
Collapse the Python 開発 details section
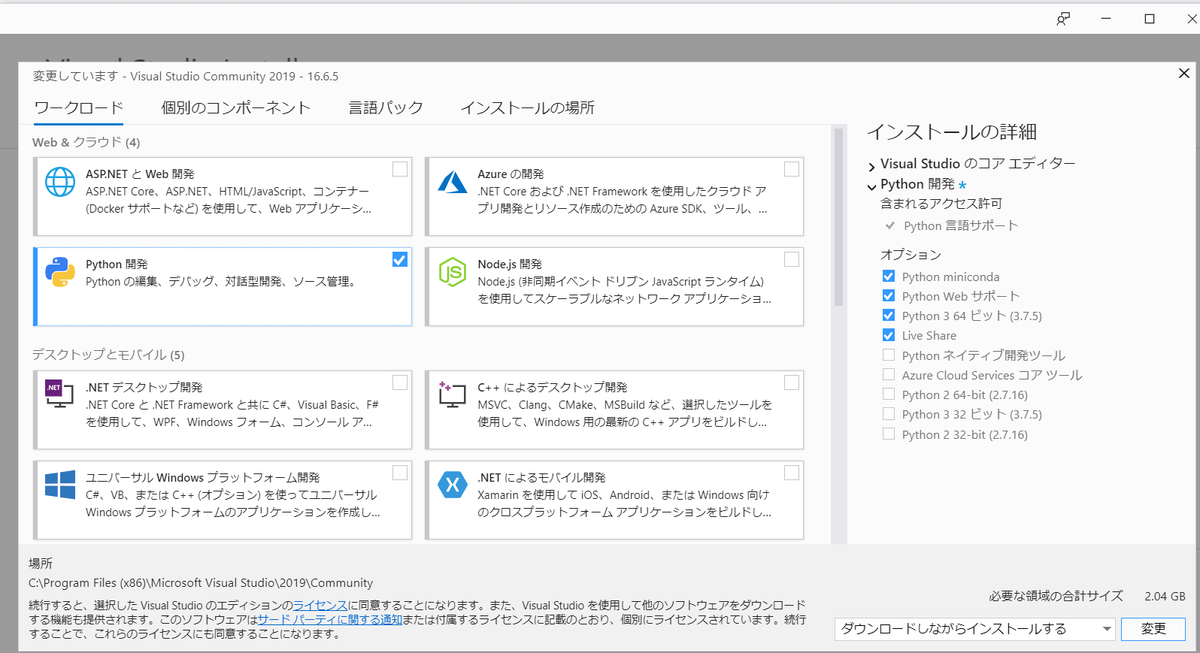(x=872, y=185)
